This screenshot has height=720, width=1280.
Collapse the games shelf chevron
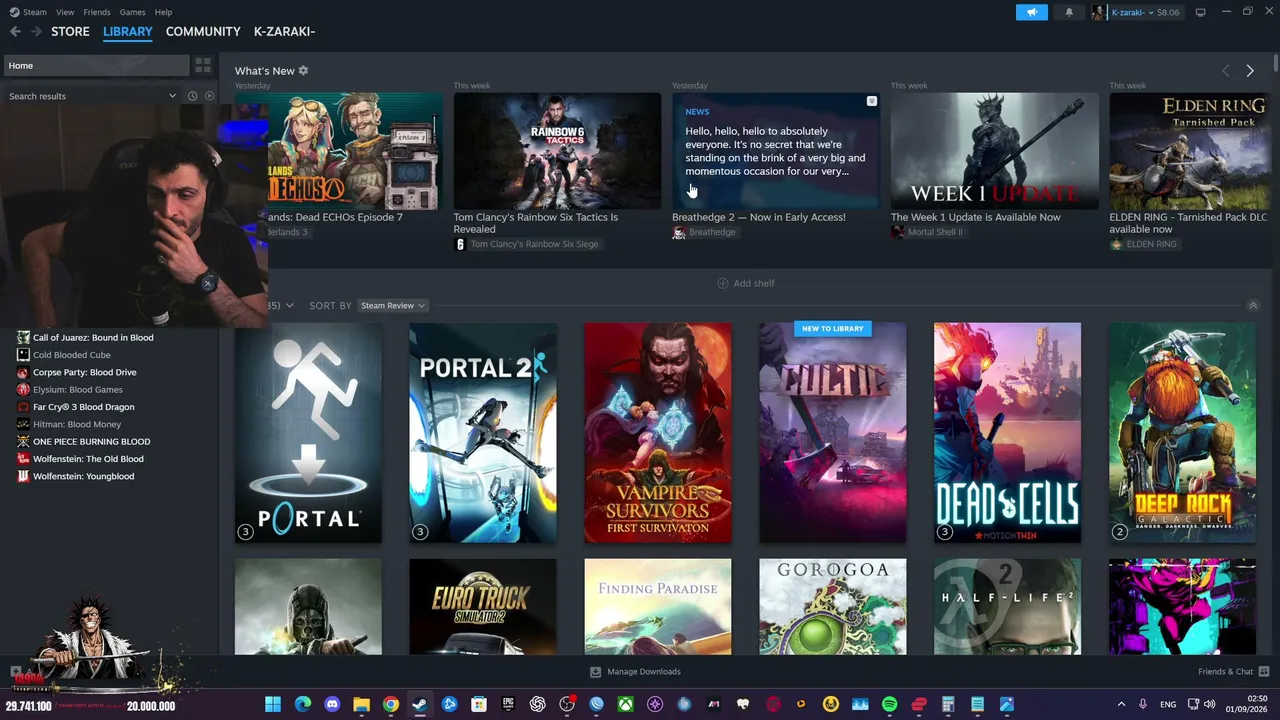[x=1253, y=306]
